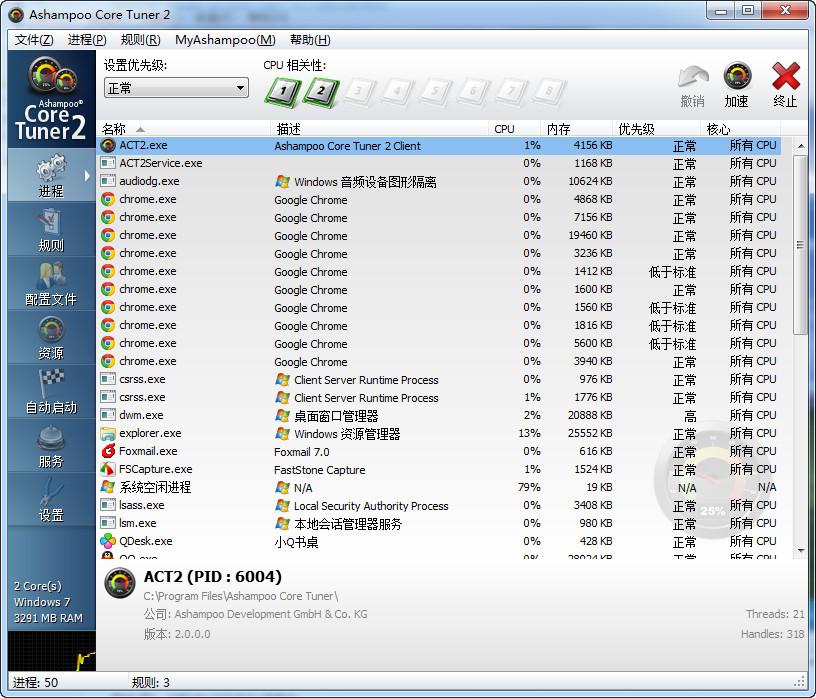Select the audiodg.exe process row

coord(439,182)
